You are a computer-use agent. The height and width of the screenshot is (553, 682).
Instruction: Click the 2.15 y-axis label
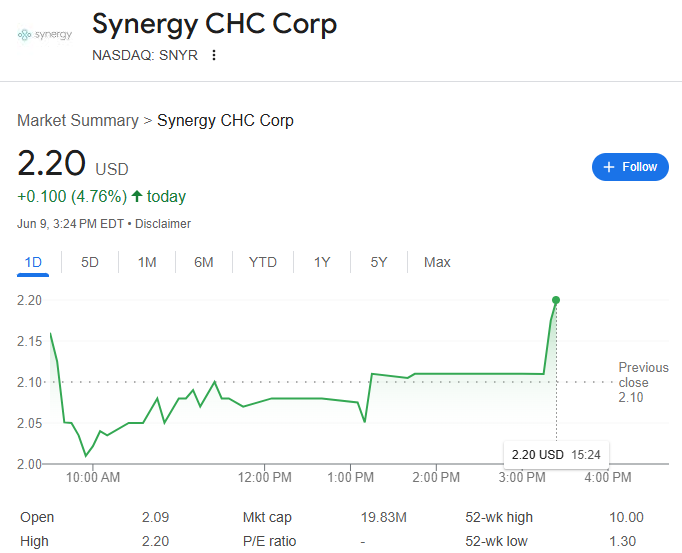tap(29, 341)
